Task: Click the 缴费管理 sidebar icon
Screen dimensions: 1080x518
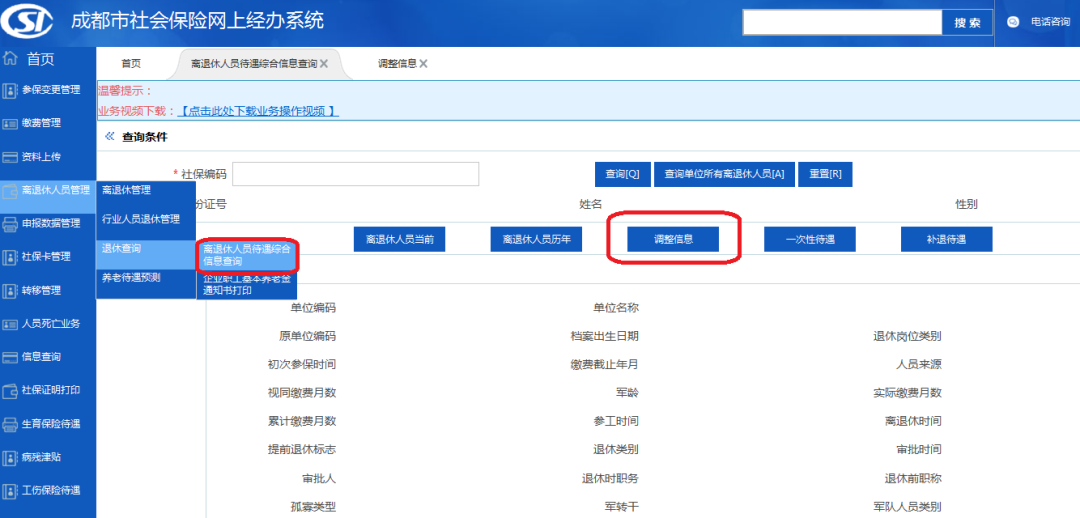Action: click(11, 123)
